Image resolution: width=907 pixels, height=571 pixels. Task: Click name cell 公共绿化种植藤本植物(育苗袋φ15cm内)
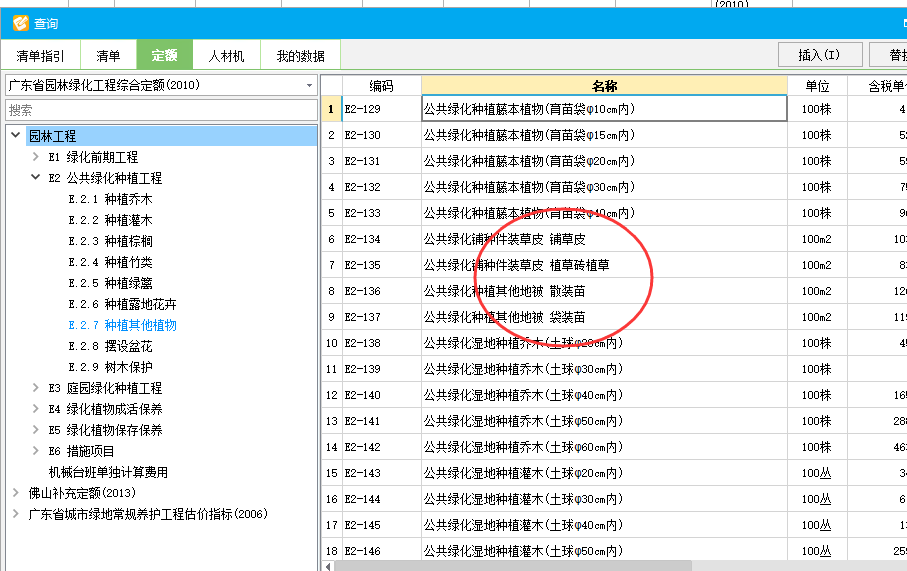coord(604,135)
